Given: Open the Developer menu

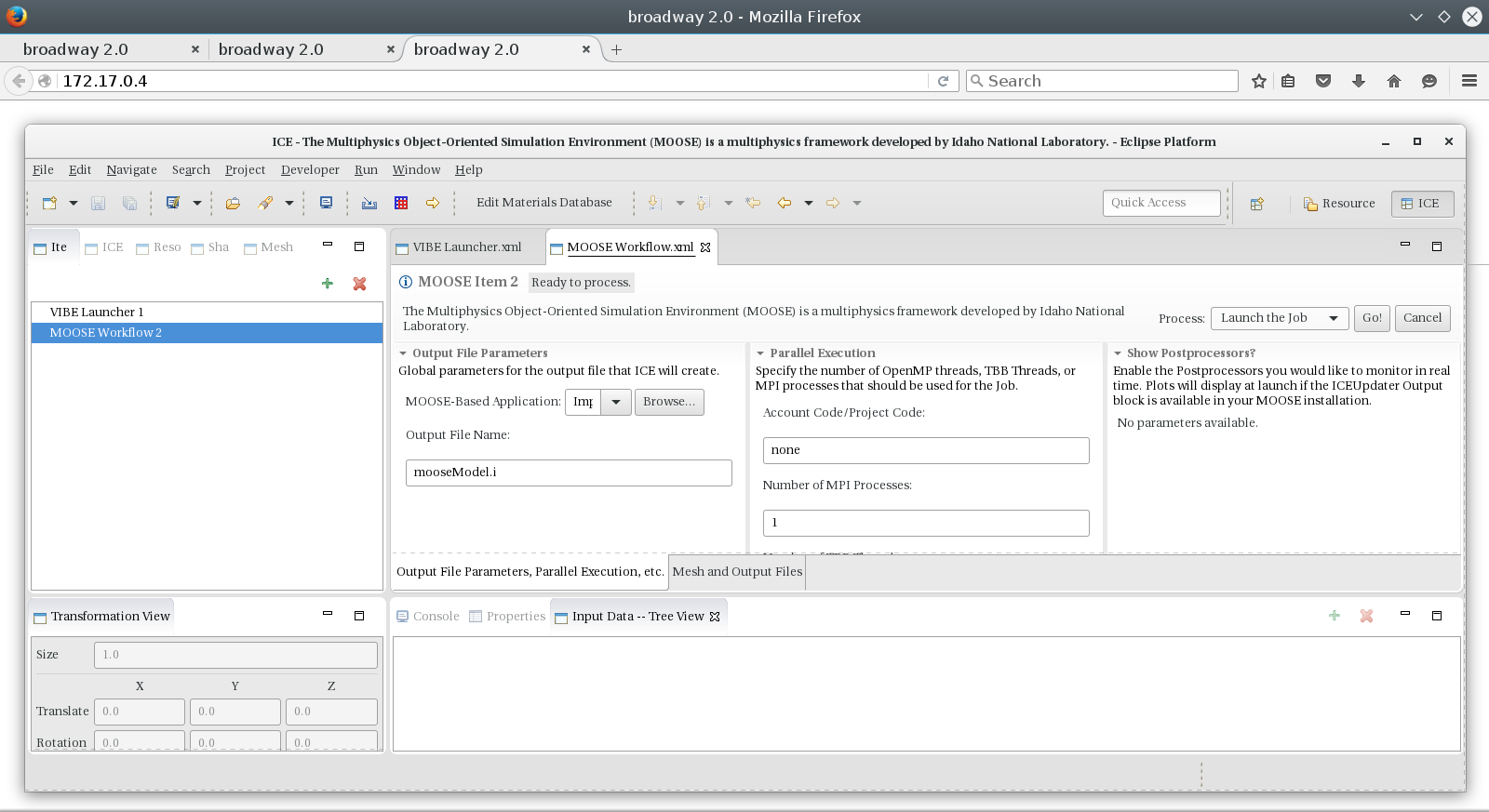Looking at the screenshot, I should [310, 170].
